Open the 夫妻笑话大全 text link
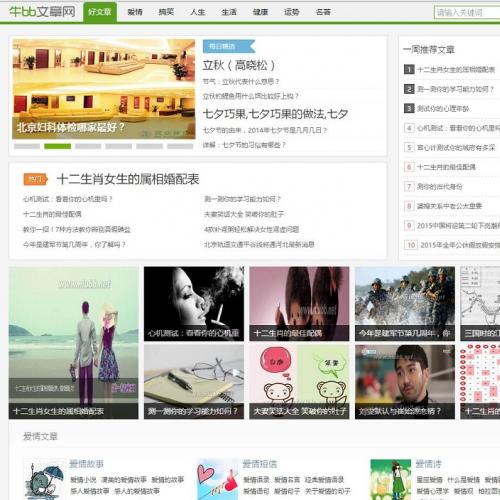This screenshot has width=500, height=500. (x=244, y=214)
